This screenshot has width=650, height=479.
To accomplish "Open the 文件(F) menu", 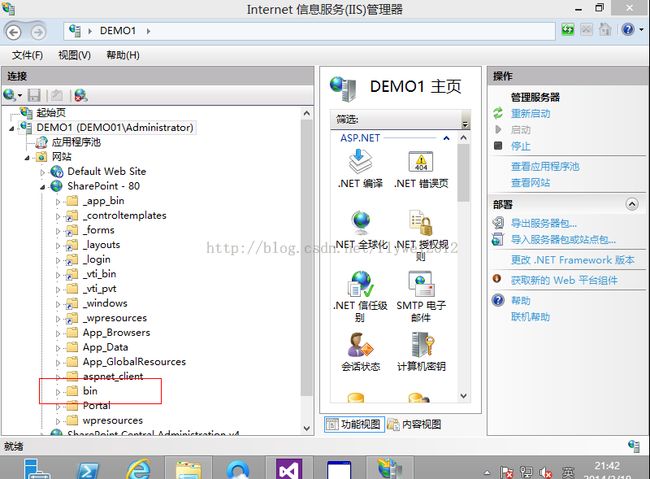I will pyautogui.click(x=27, y=55).
